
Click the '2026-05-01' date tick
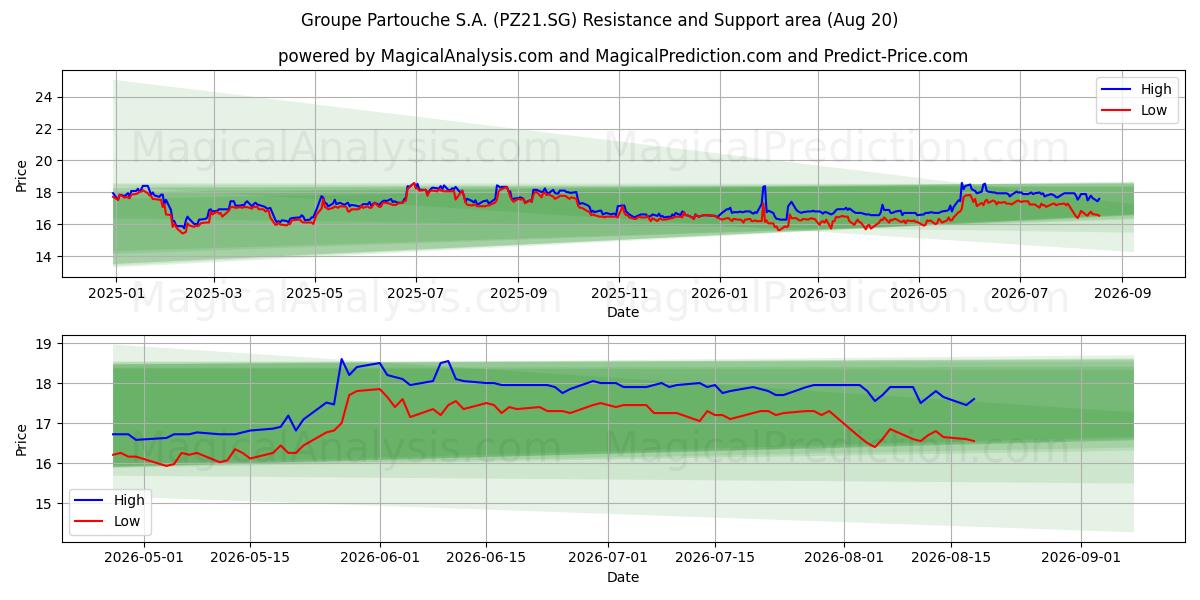pos(142,558)
